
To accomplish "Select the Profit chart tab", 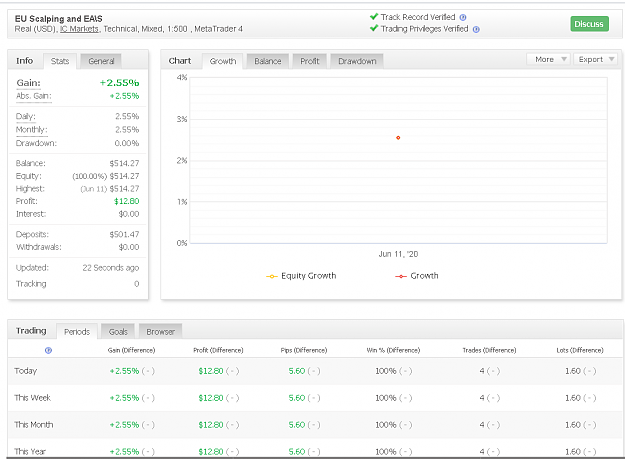I will 309,61.
